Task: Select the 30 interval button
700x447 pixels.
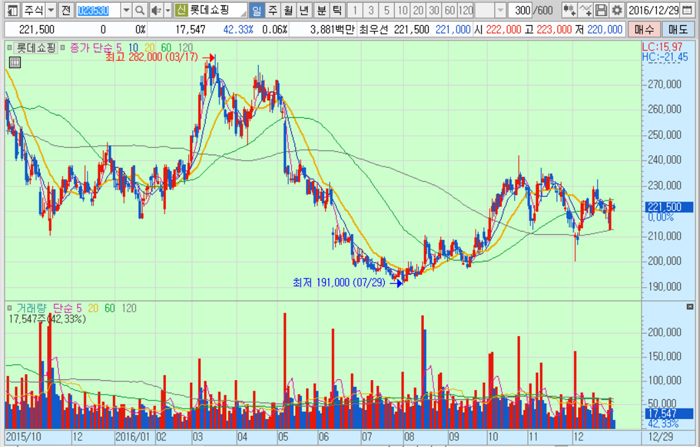Action: click(434, 10)
